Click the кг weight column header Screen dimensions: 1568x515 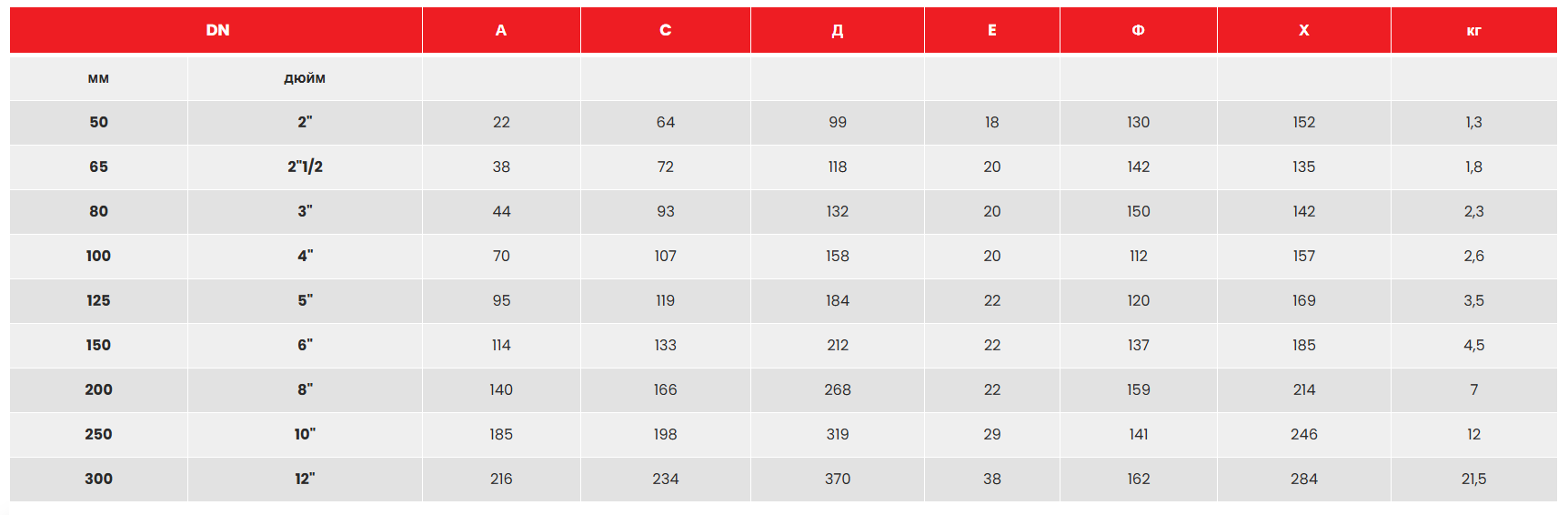(1473, 30)
